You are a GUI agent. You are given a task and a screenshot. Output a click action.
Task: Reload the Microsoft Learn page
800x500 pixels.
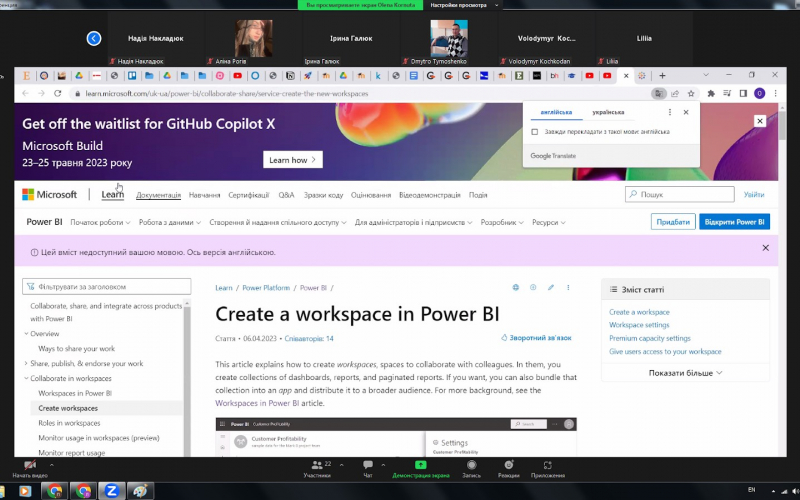[x=58, y=93]
